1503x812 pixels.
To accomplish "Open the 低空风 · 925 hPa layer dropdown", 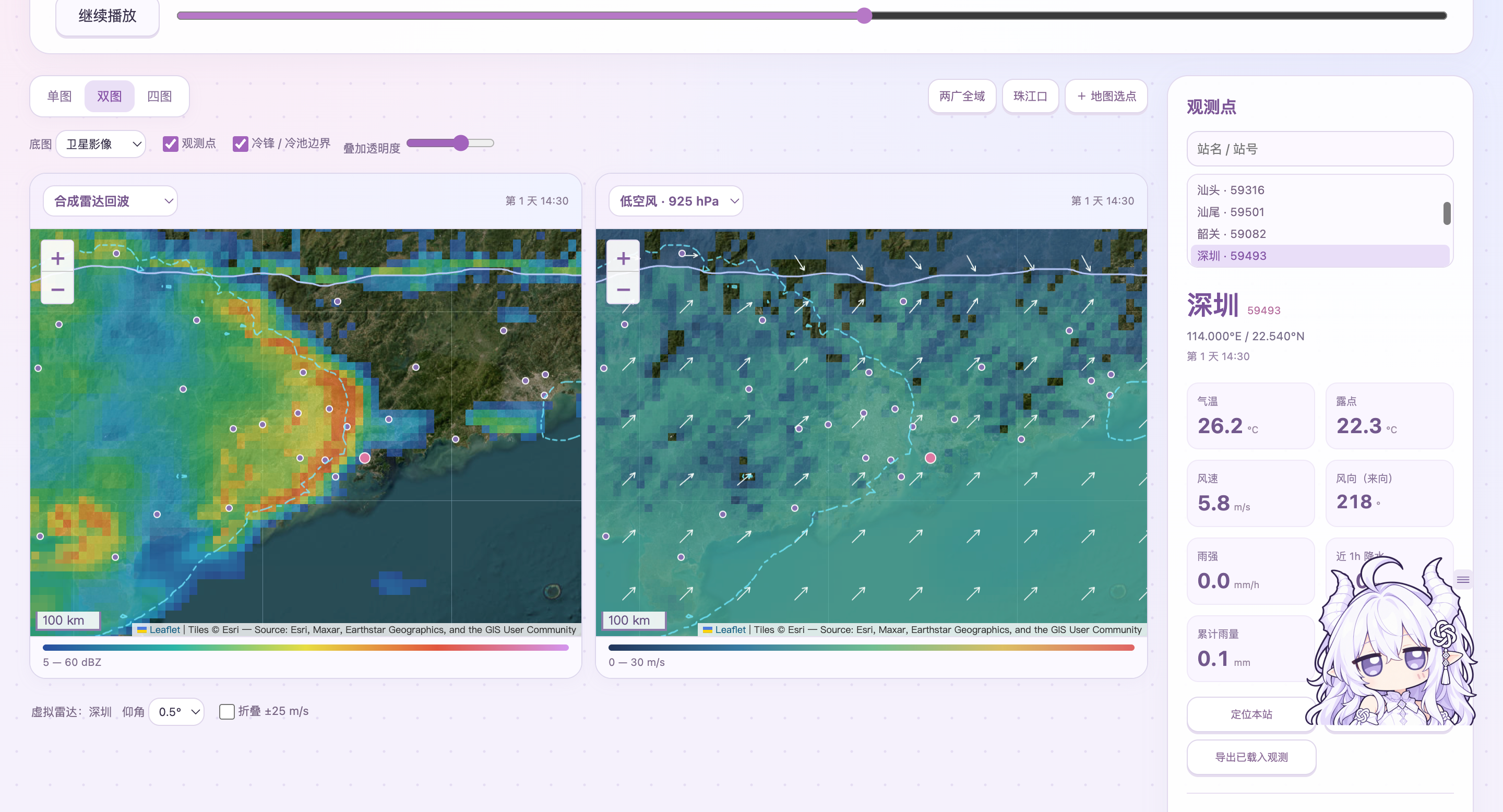I will [x=676, y=201].
